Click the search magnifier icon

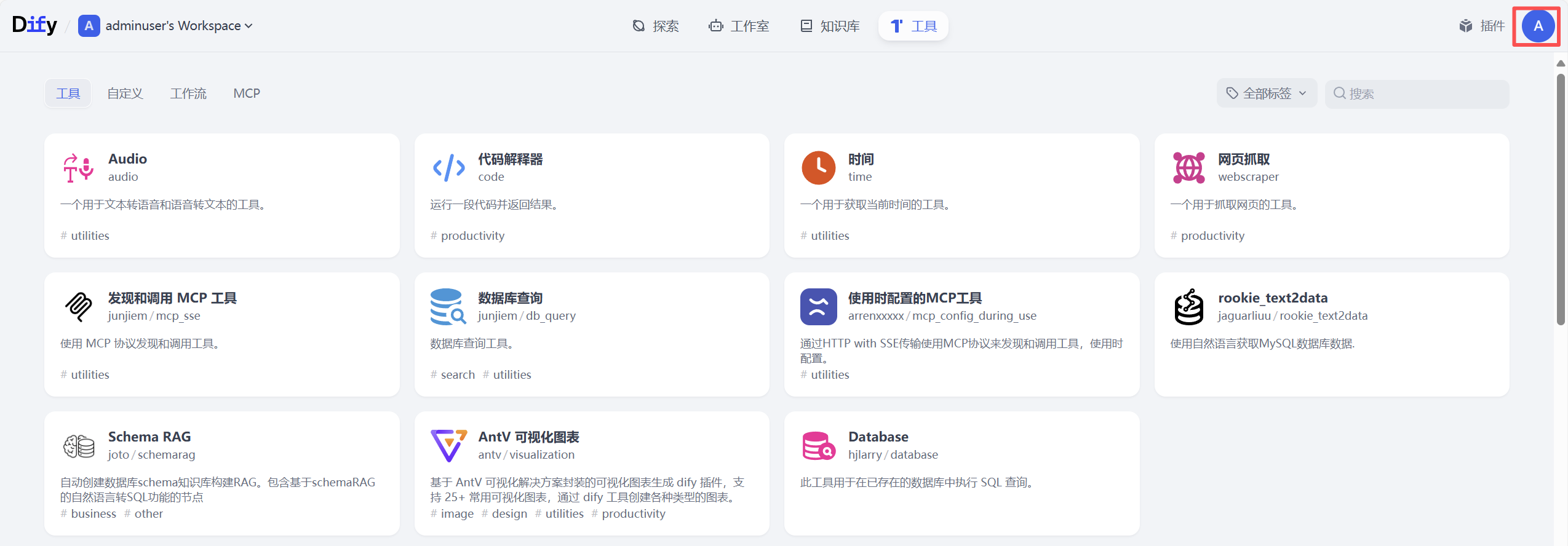[1339, 93]
